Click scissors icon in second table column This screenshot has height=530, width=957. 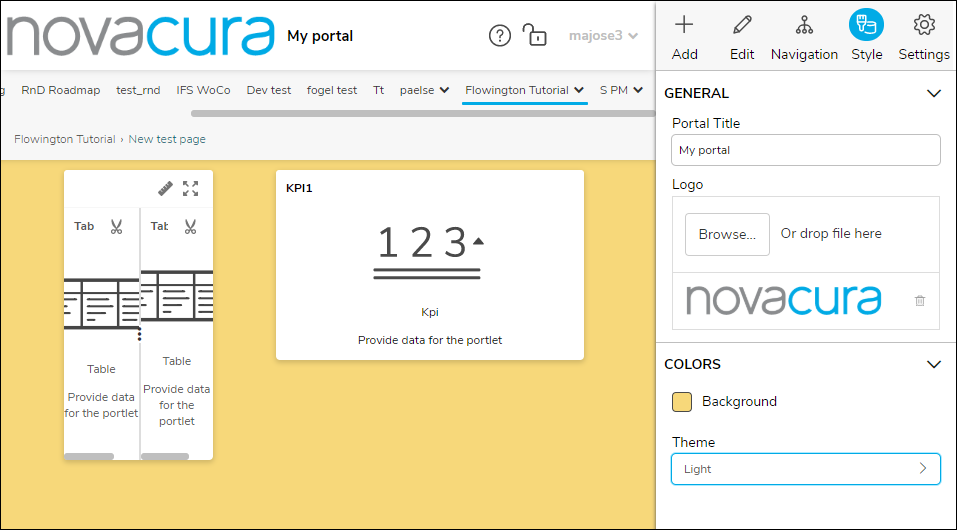tap(190, 227)
